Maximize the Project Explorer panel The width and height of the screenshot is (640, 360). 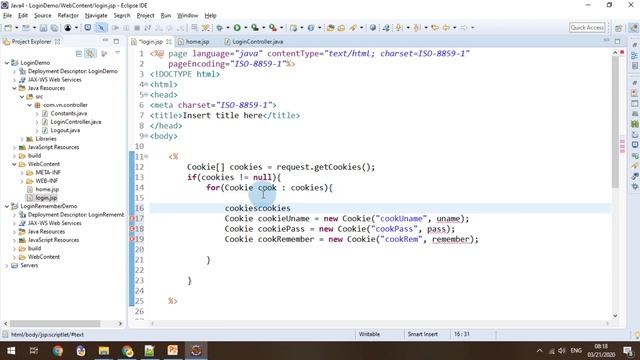tap(116, 41)
